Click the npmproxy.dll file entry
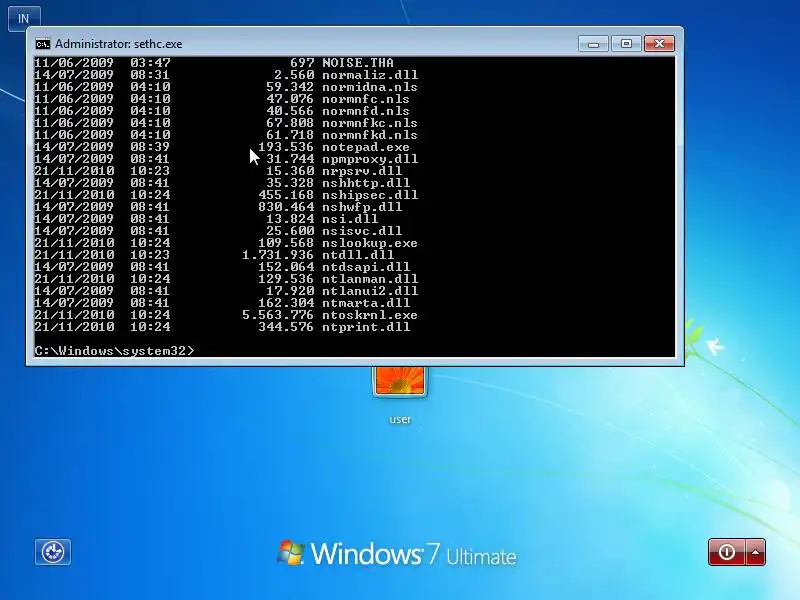This screenshot has width=800, height=600. [370, 159]
